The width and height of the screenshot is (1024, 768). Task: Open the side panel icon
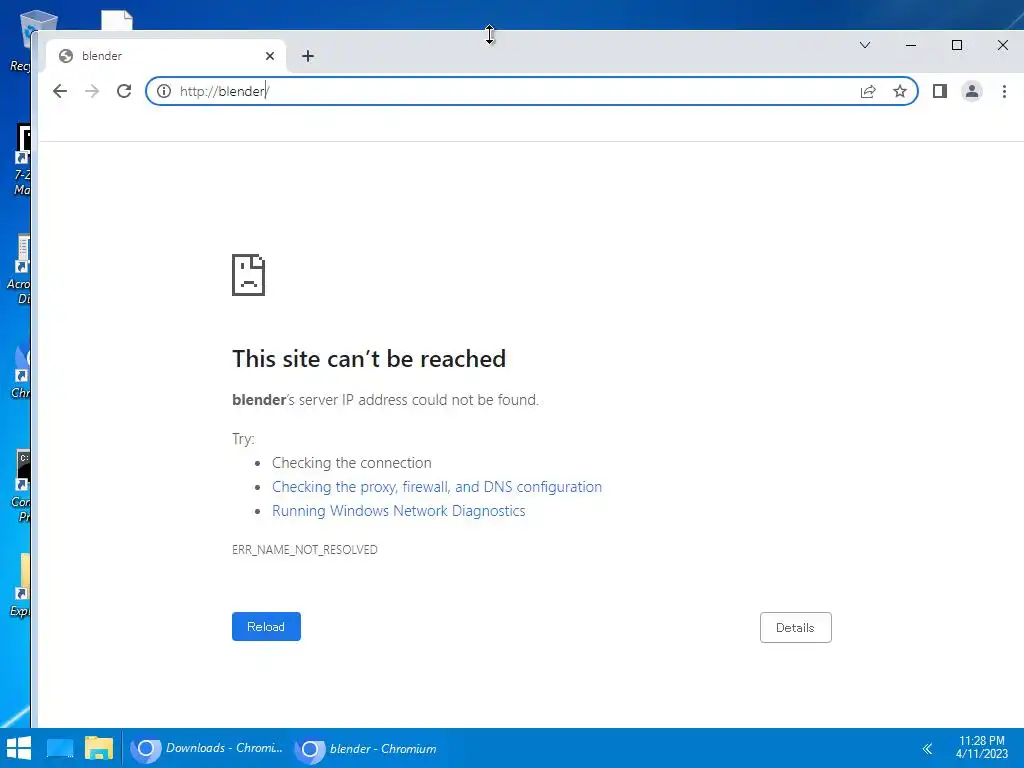click(940, 91)
